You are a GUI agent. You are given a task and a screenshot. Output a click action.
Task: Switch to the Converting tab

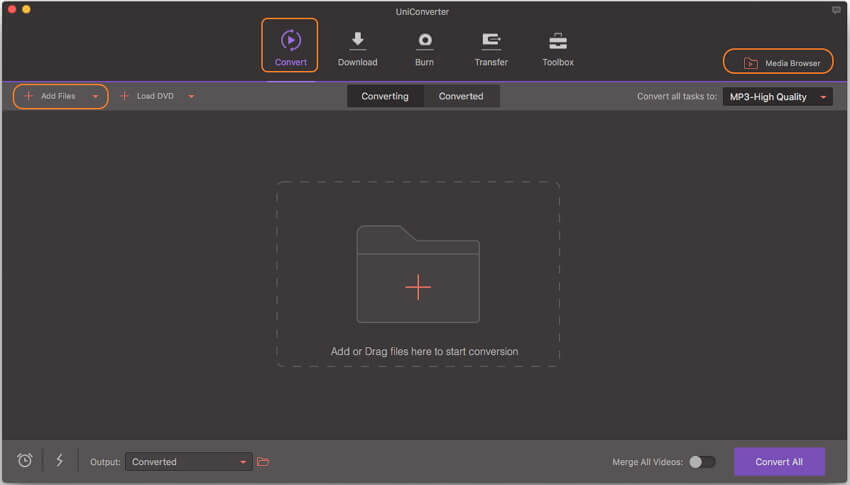[x=385, y=96]
